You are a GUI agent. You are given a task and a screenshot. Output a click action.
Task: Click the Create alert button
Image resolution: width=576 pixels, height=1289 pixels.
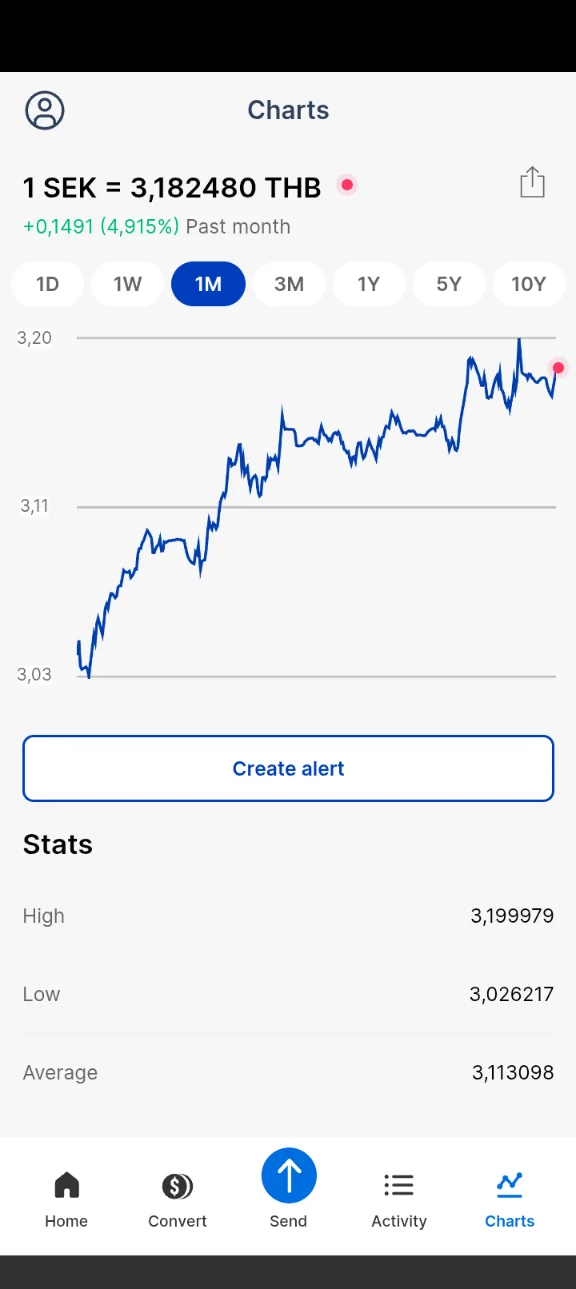pos(288,768)
